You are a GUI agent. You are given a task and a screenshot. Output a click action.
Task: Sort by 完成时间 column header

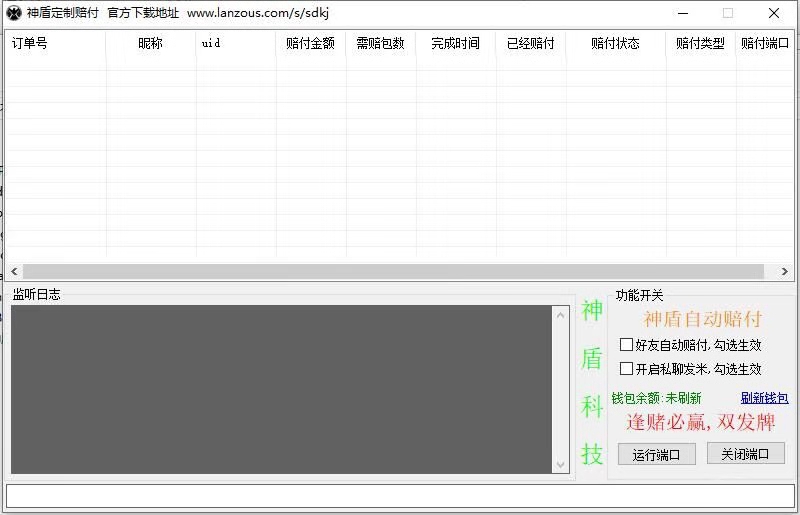[x=456, y=43]
